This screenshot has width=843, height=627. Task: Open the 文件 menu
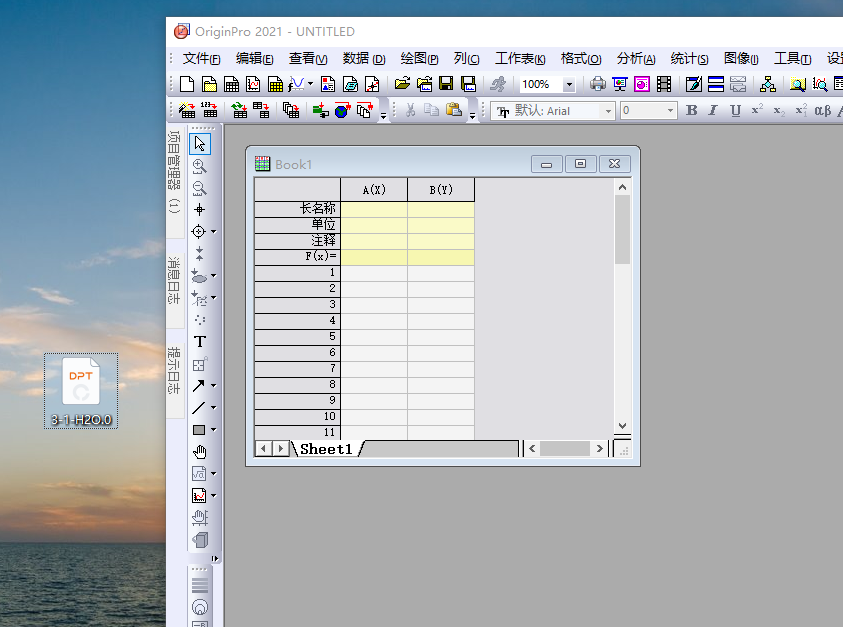click(x=201, y=59)
